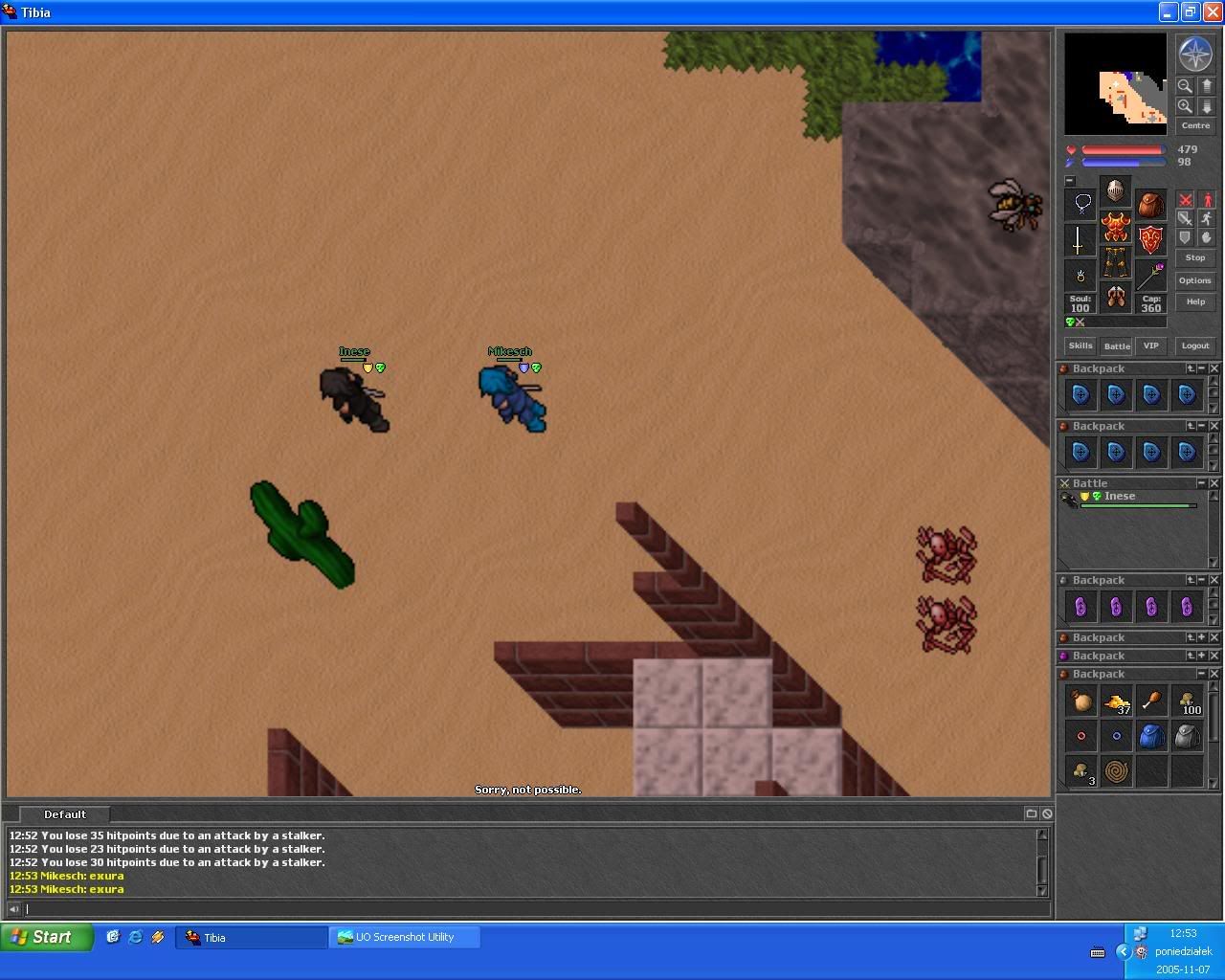1225x980 pixels.
Task: Click the red health bar
Action: coord(1123,150)
